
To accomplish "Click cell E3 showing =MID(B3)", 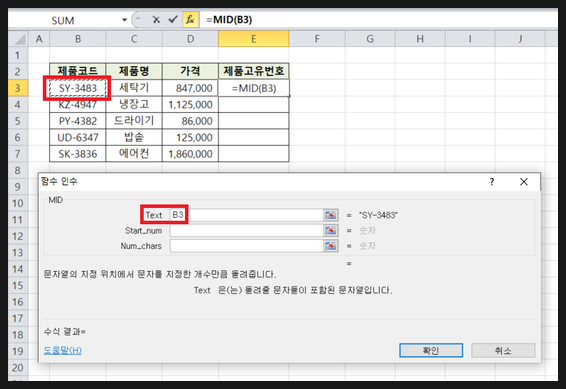I will pos(254,88).
